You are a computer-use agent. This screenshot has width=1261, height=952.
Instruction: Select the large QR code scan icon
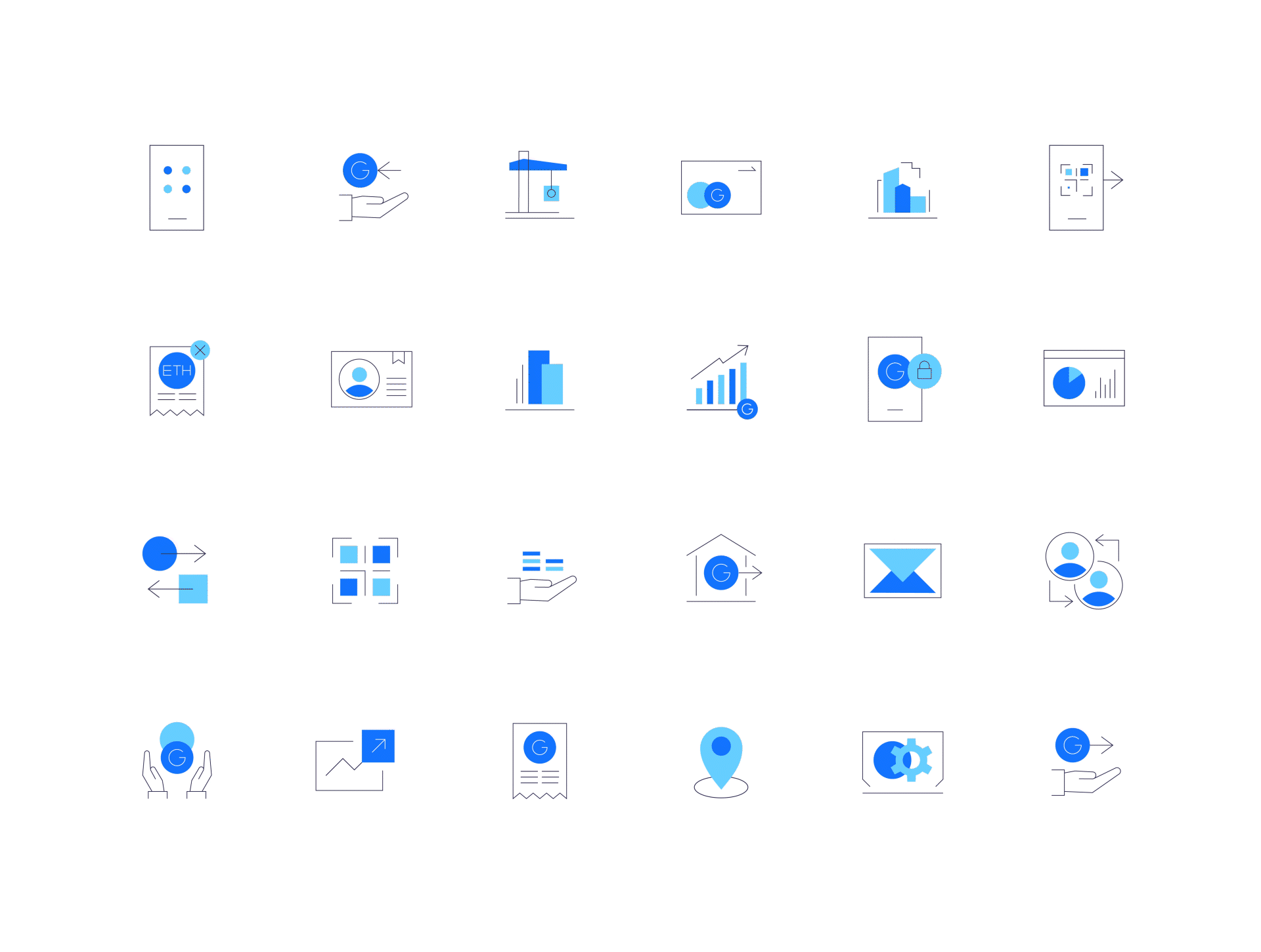click(x=365, y=571)
